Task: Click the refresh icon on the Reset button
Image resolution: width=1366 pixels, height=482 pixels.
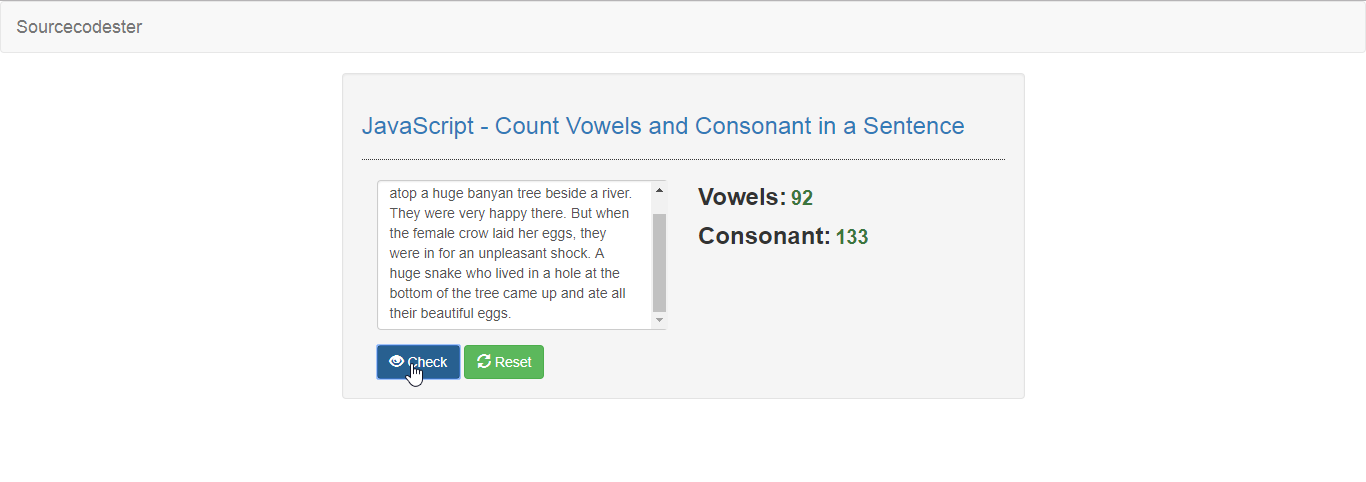Action: coord(484,362)
